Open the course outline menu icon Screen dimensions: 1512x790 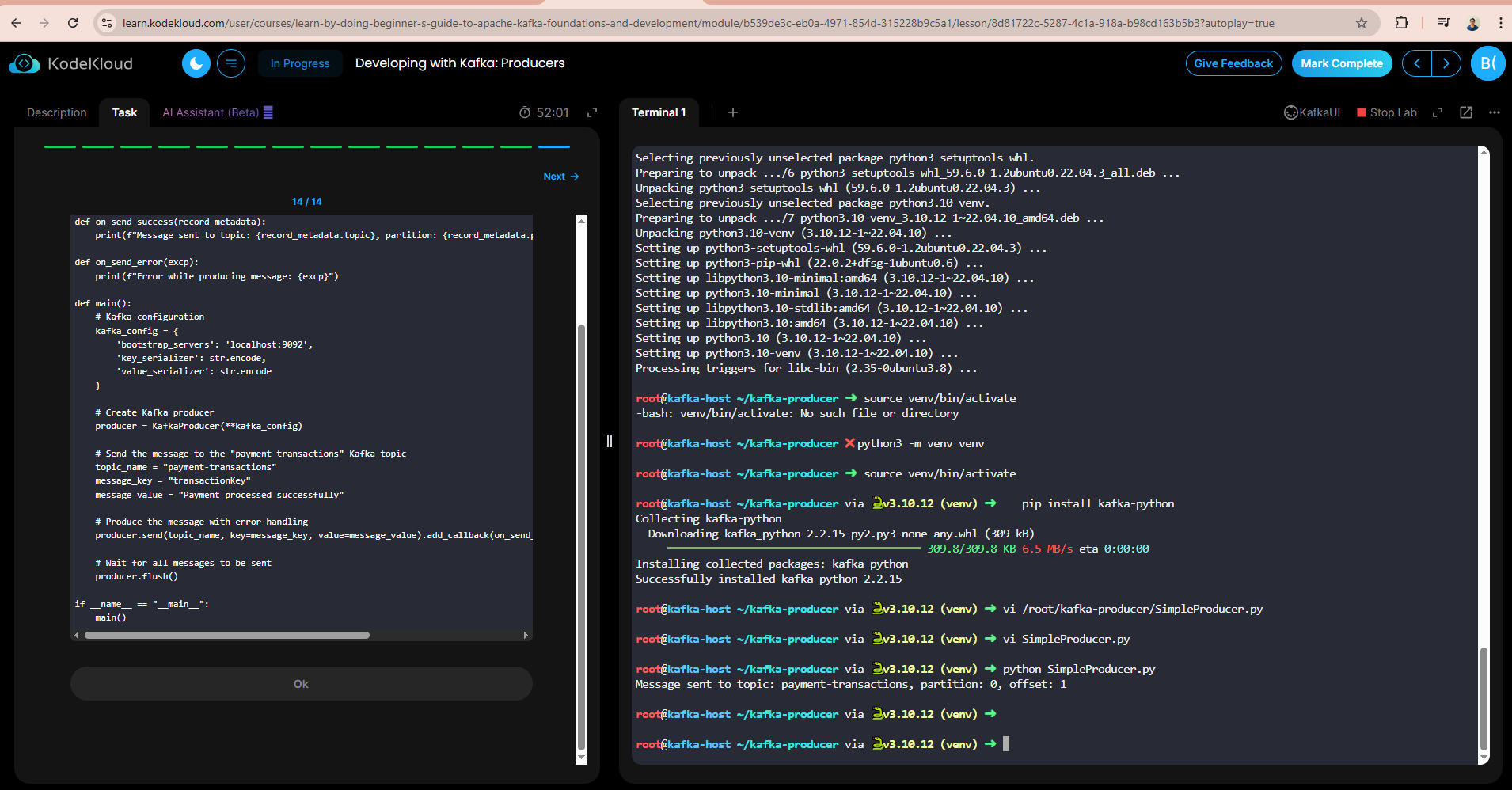tap(231, 63)
